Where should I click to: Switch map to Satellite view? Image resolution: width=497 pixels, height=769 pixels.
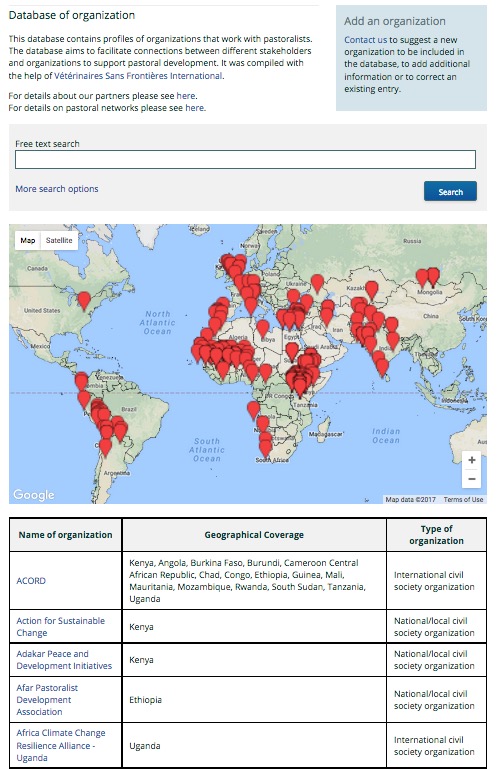click(x=59, y=240)
